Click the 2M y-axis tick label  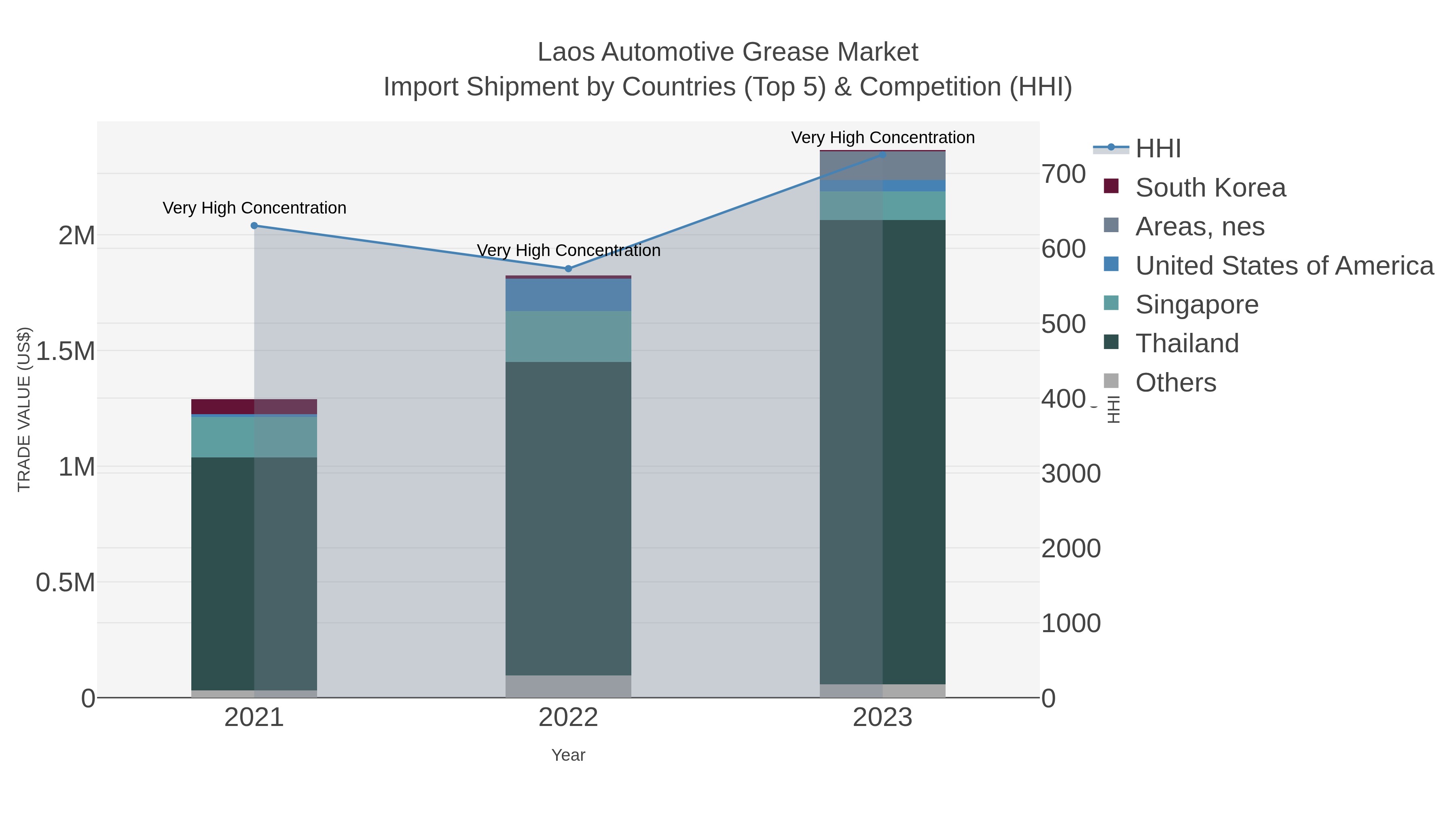77,236
